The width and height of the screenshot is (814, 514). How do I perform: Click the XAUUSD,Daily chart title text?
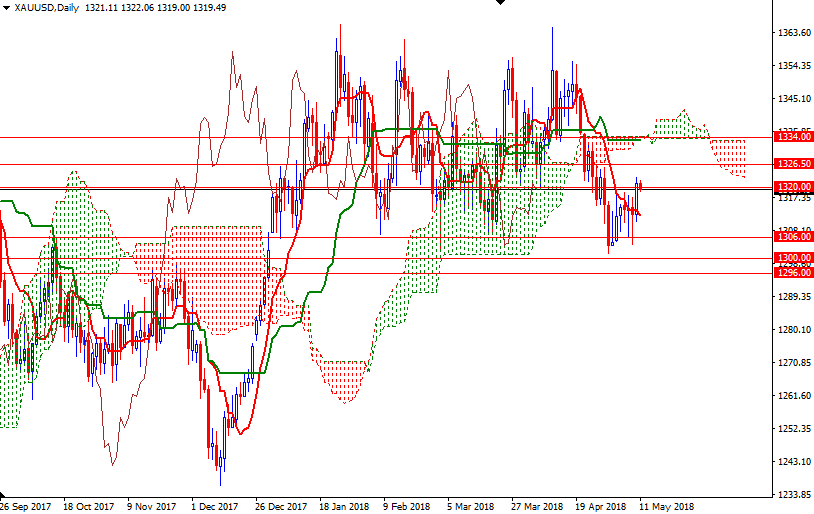click(x=47, y=8)
